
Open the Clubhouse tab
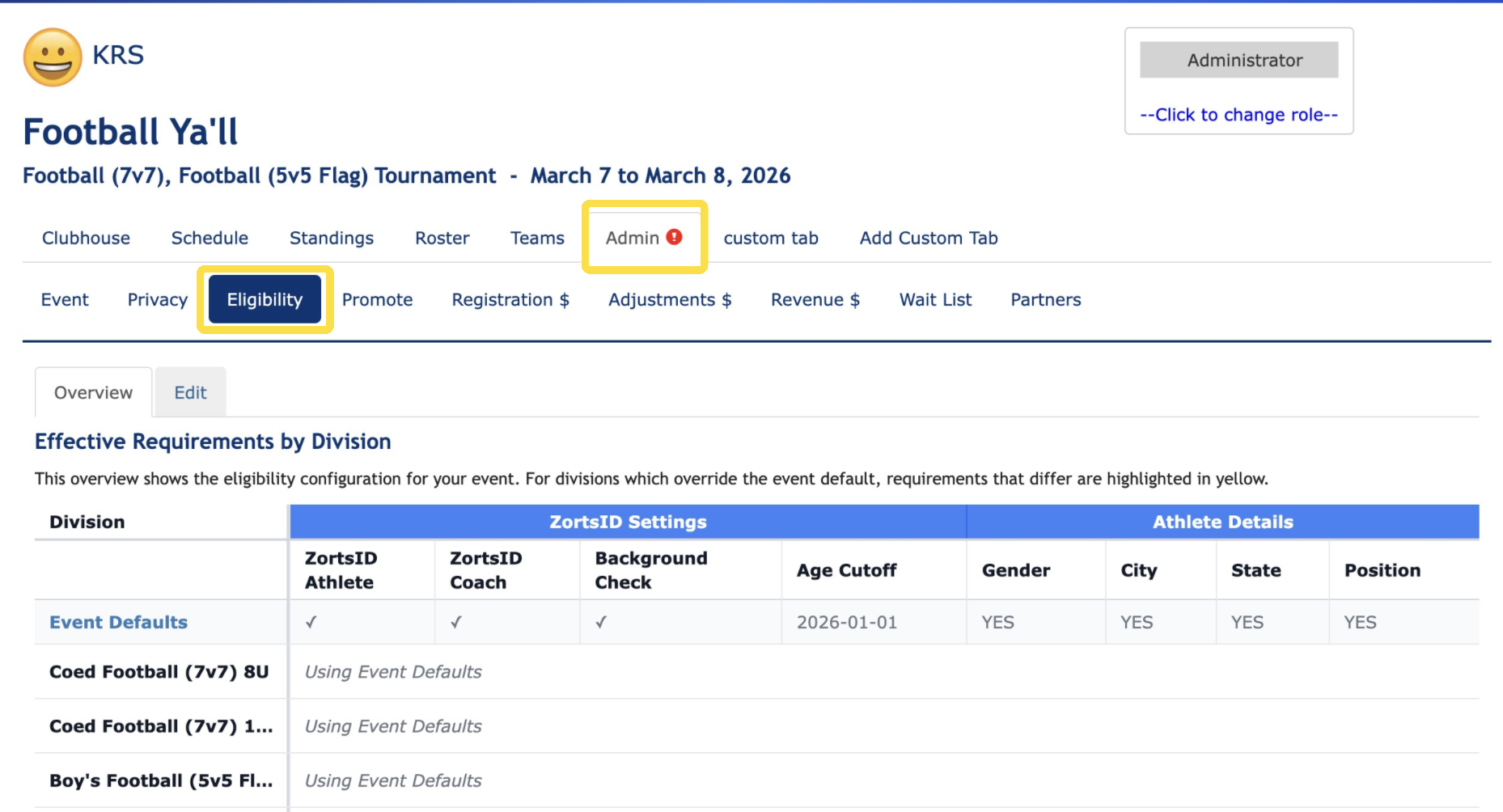pos(86,239)
